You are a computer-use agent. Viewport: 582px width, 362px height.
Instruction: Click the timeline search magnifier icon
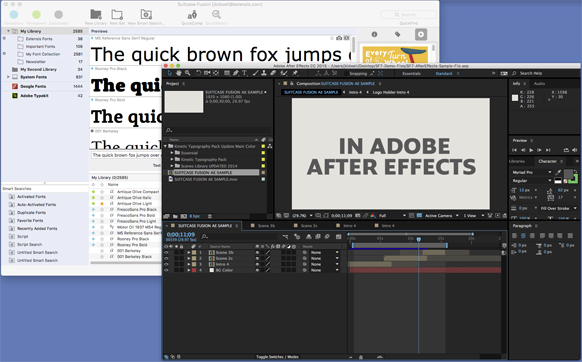point(205,236)
